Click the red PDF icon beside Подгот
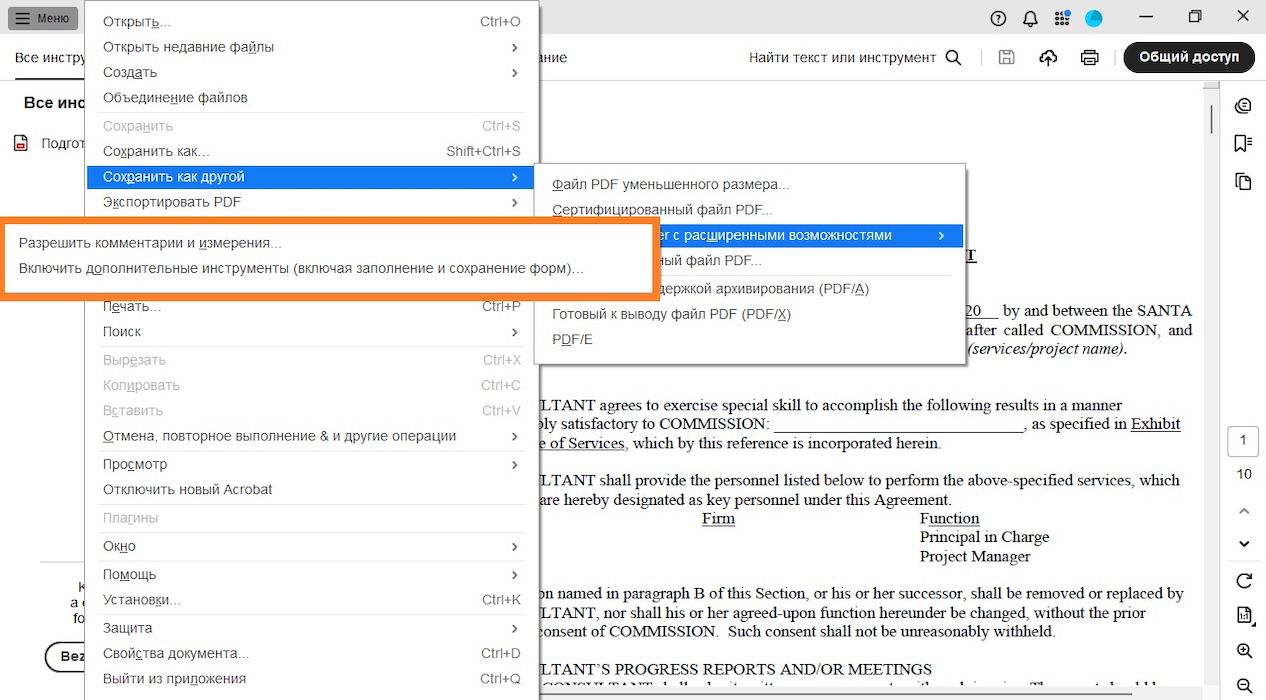1266x700 pixels. [20, 143]
